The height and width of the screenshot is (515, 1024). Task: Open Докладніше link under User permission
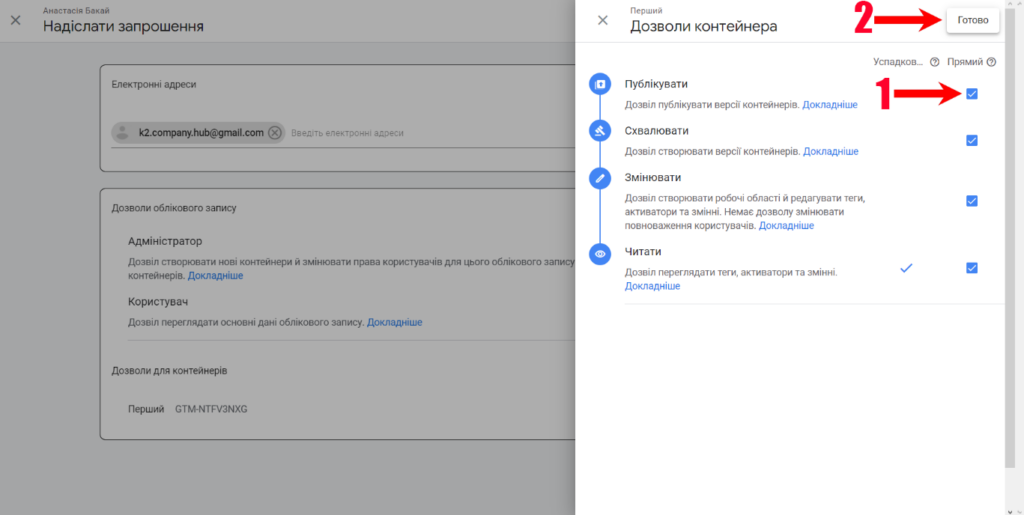[x=394, y=322]
